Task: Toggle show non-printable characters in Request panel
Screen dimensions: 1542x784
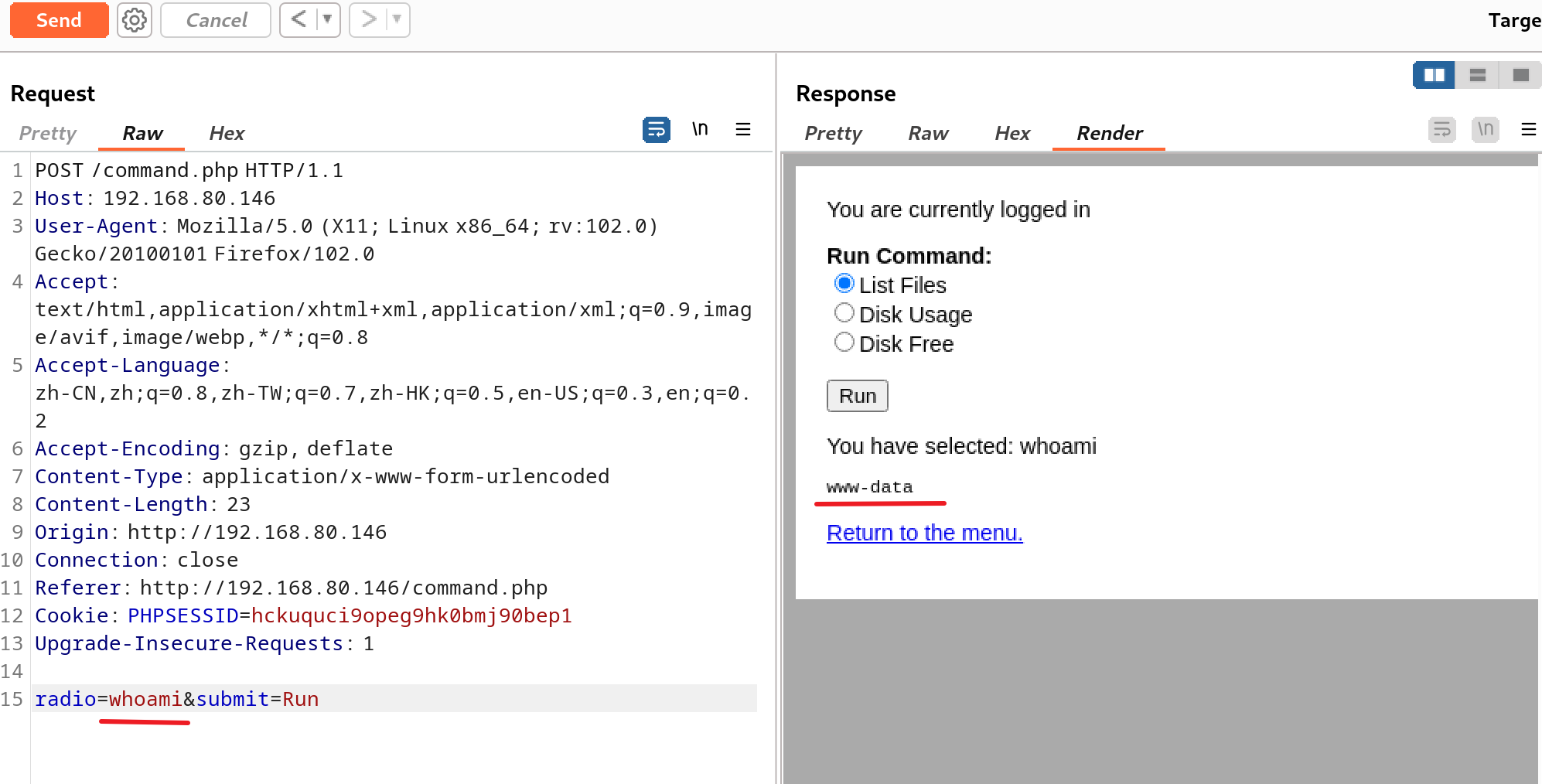Action: [700, 129]
